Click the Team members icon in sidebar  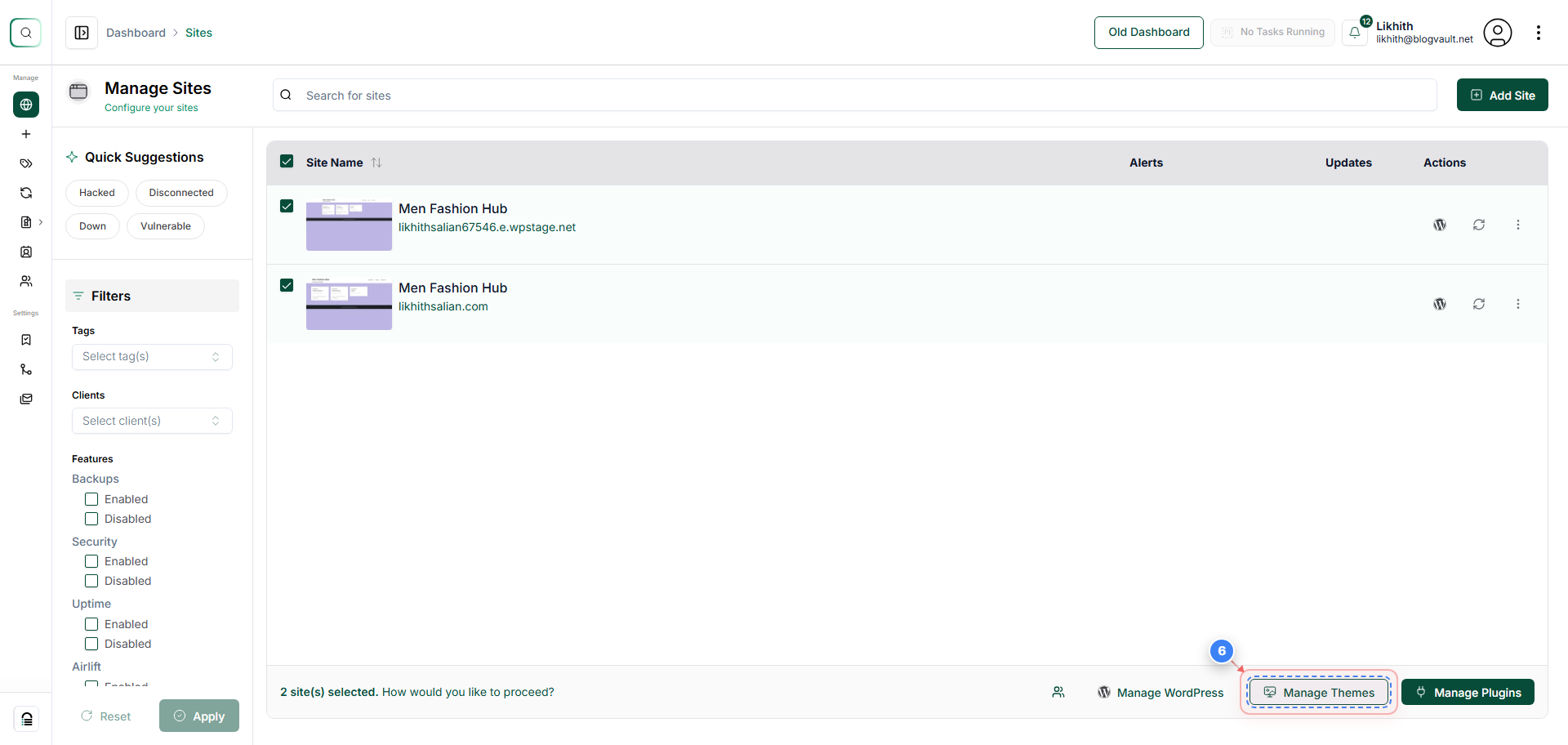tap(26, 281)
